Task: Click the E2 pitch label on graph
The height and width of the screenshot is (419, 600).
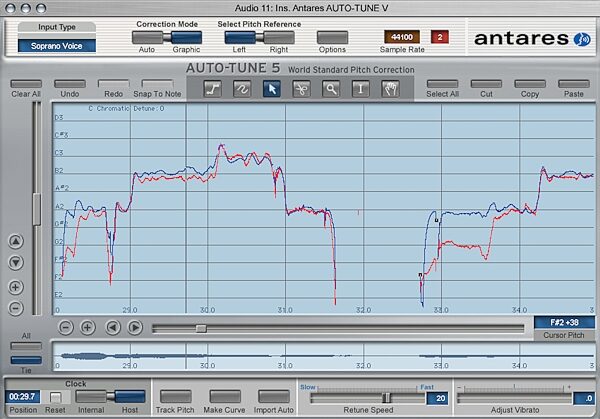Action: coord(58,295)
